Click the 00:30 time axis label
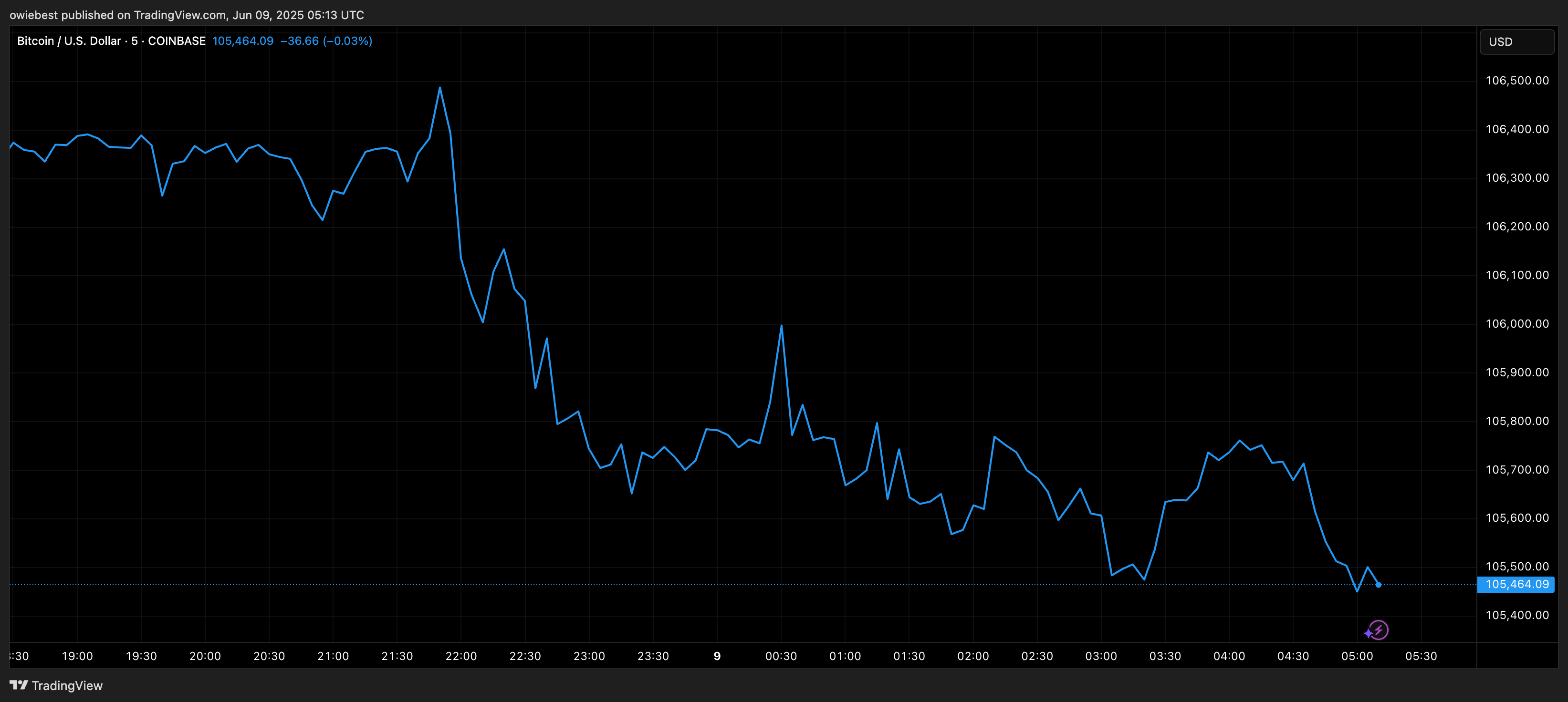The width and height of the screenshot is (1568, 702). tap(781, 656)
